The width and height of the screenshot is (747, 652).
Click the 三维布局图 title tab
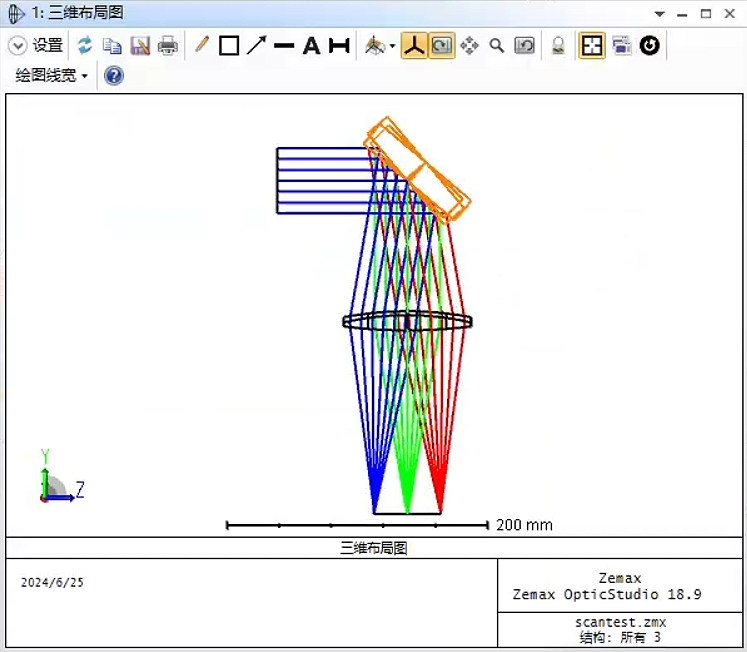click(x=78, y=13)
